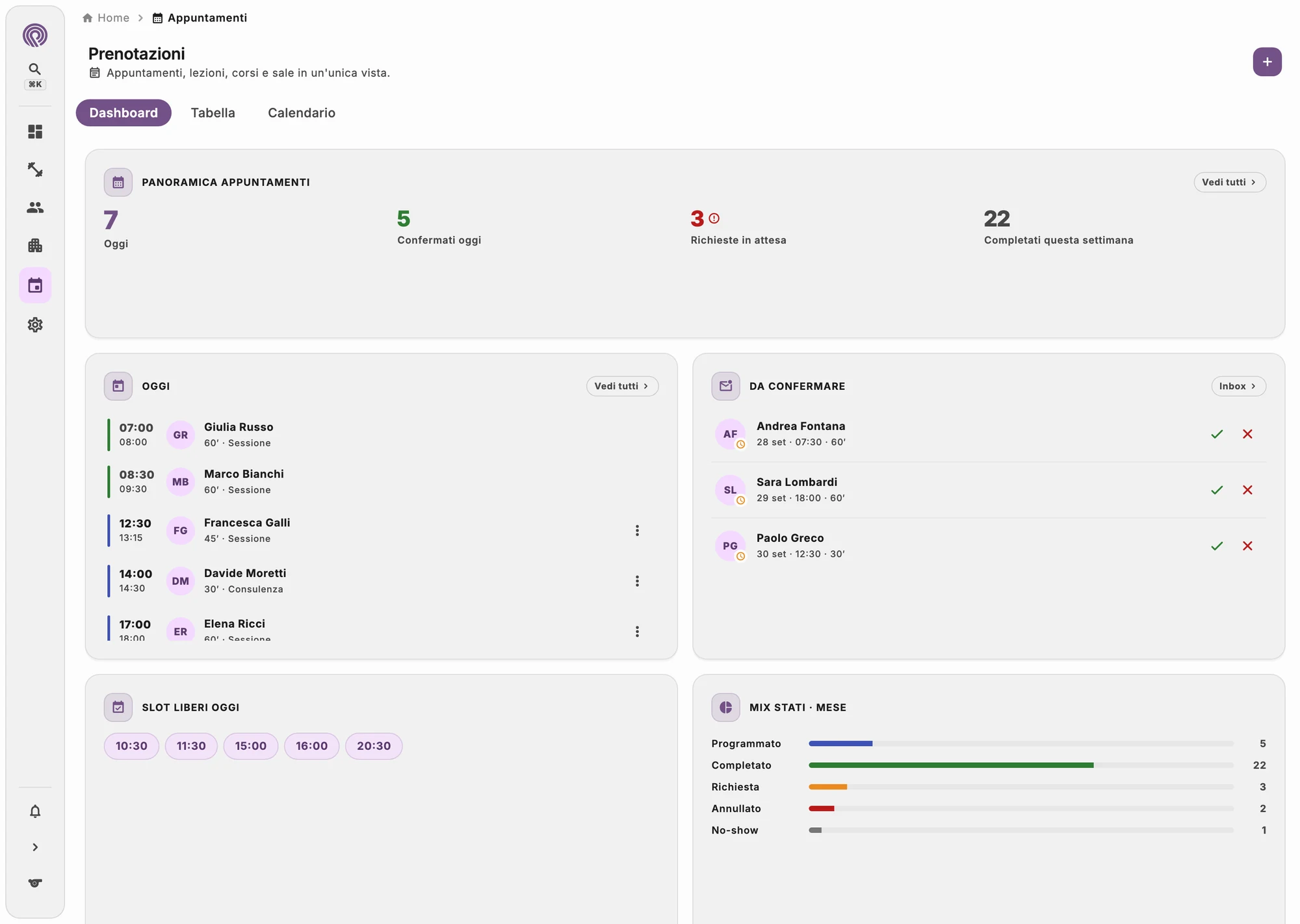Expand the sidebar with the chevron arrow

click(35, 847)
